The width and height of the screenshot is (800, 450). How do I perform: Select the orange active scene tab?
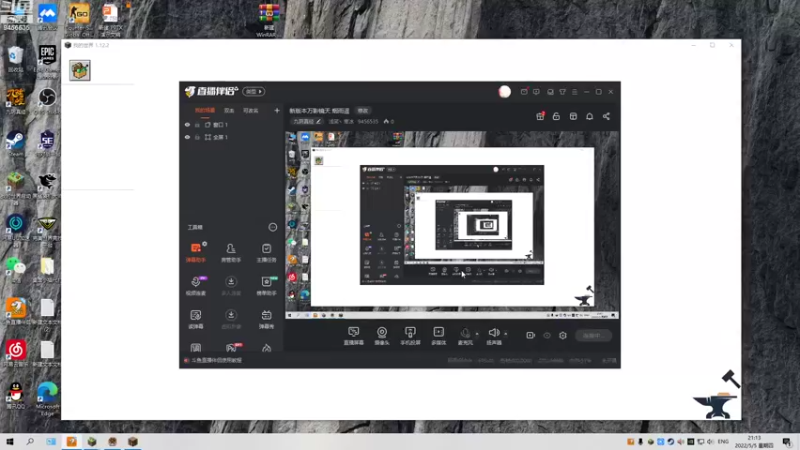[205, 110]
